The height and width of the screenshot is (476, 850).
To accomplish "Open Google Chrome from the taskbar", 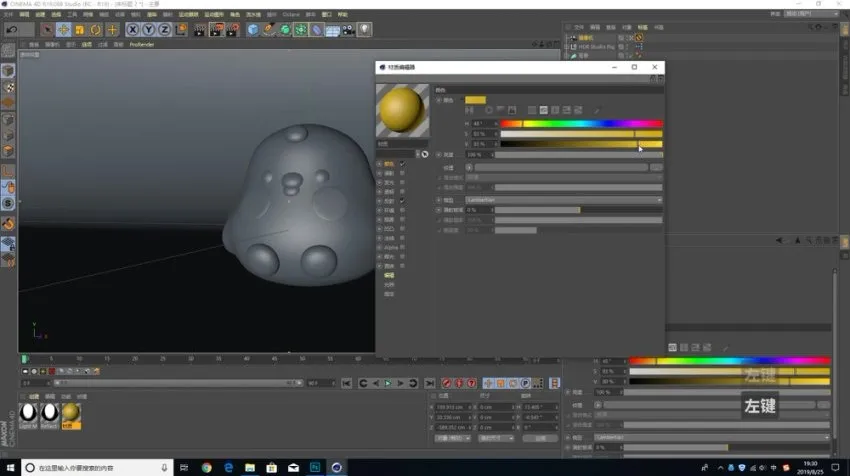I will tap(206, 467).
